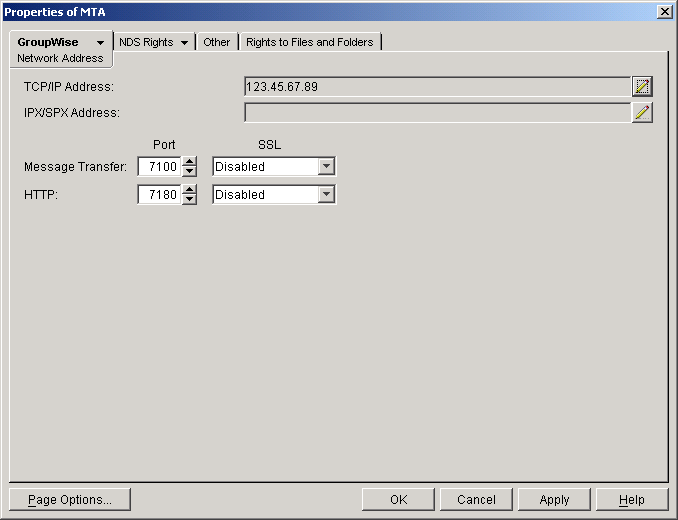The width and height of the screenshot is (678, 520).
Task: Select the GroupWise tab label
Action: pyautogui.click(x=48, y=42)
